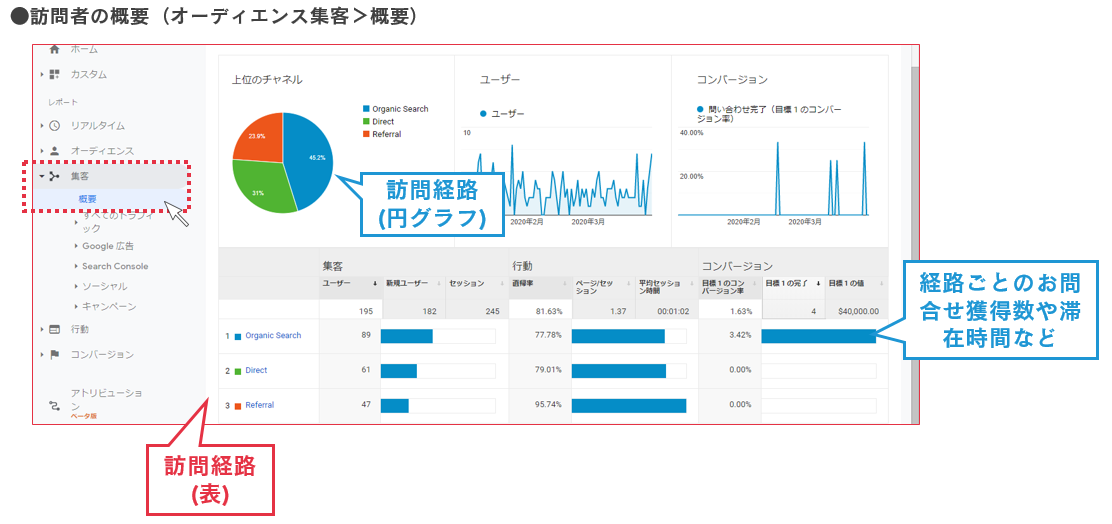Click the Organic Search link in table

pyautogui.click(x=273, y=335)
